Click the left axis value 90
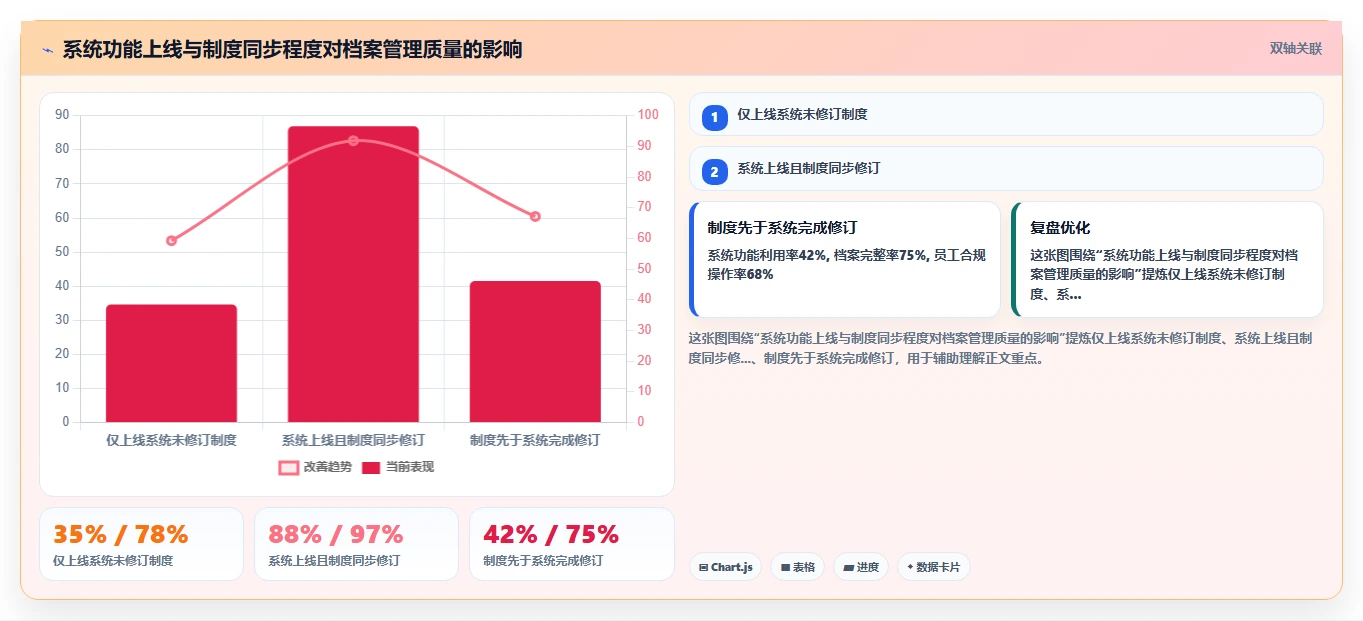The width and height of the screenshot is (1363, 621). coord(62,115)
